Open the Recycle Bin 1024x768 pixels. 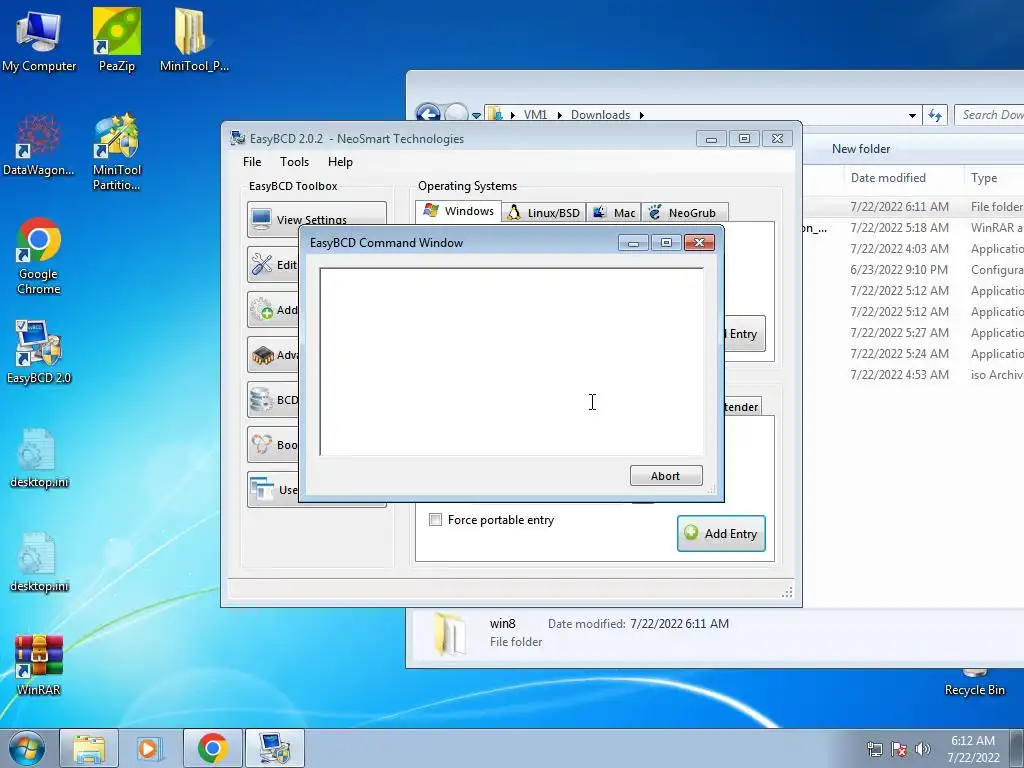point(974,683)
